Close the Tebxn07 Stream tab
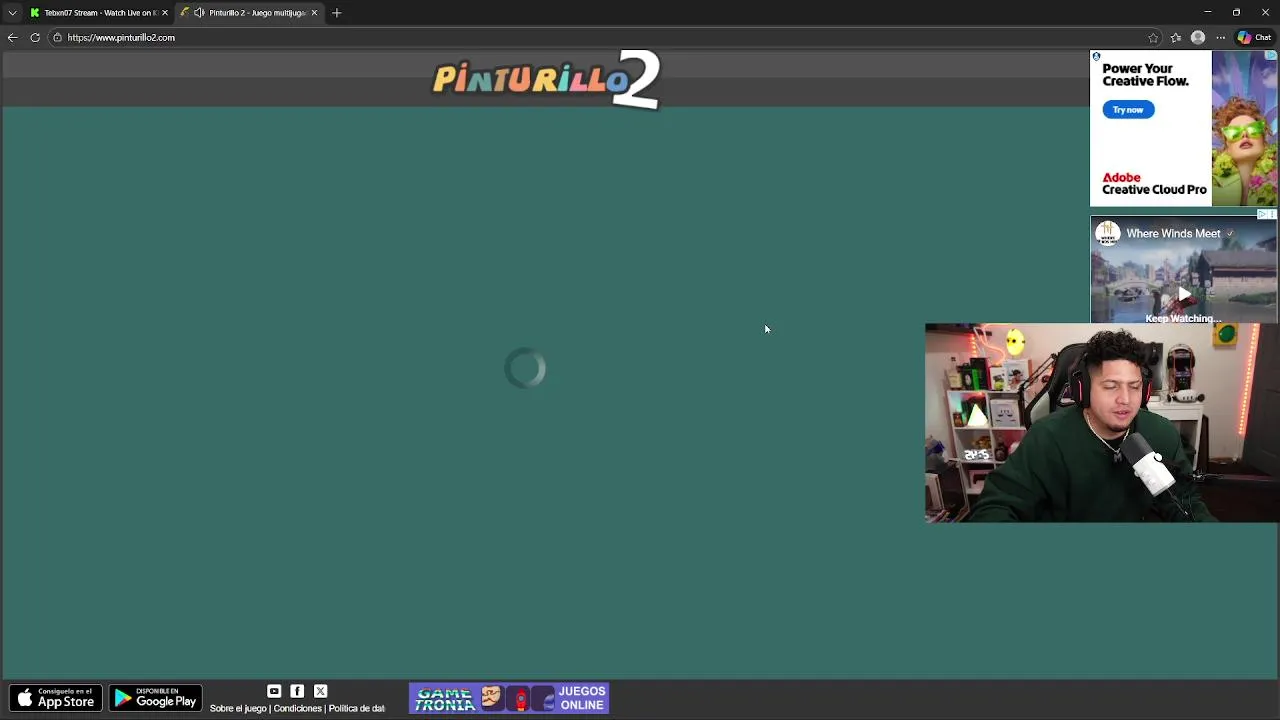Screen dimensions: 1280x720 [165, 13]
